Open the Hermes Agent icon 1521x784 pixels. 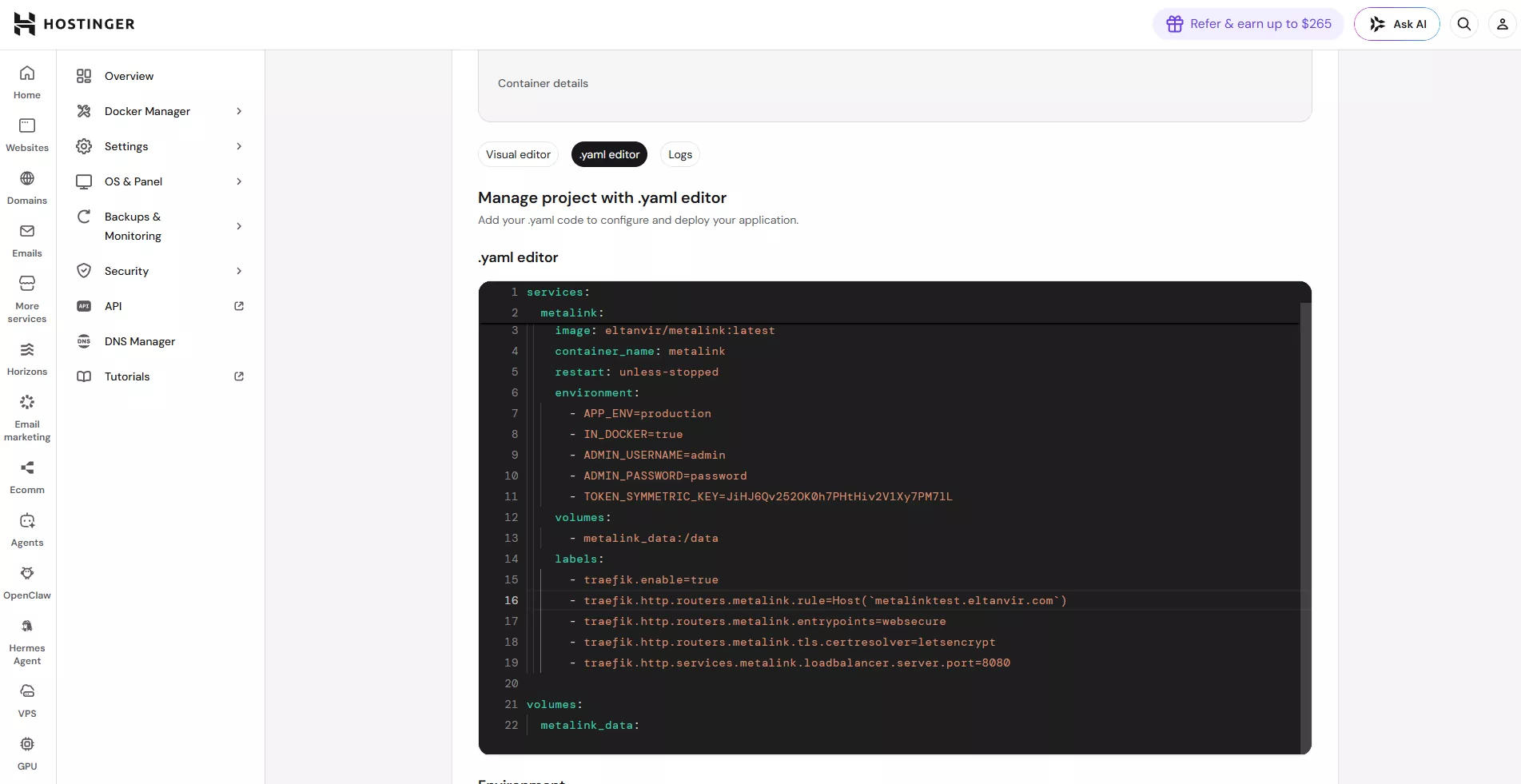click(x=27, y=626)
